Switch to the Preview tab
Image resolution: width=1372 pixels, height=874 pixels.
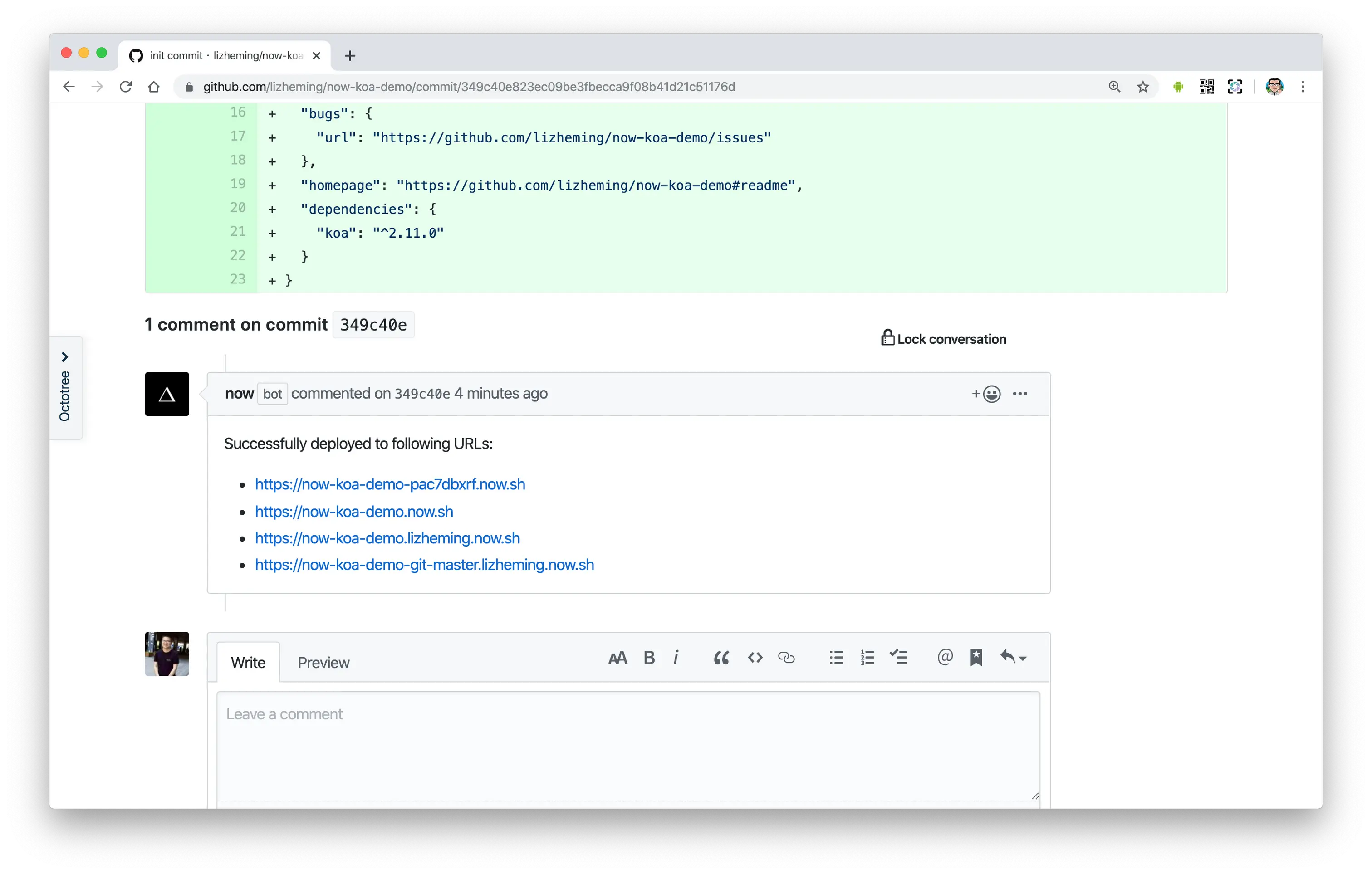point(323,663)
